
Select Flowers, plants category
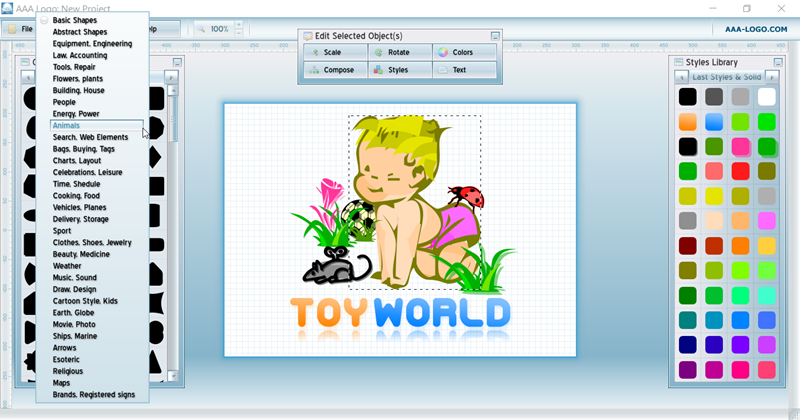click(78, 79)
